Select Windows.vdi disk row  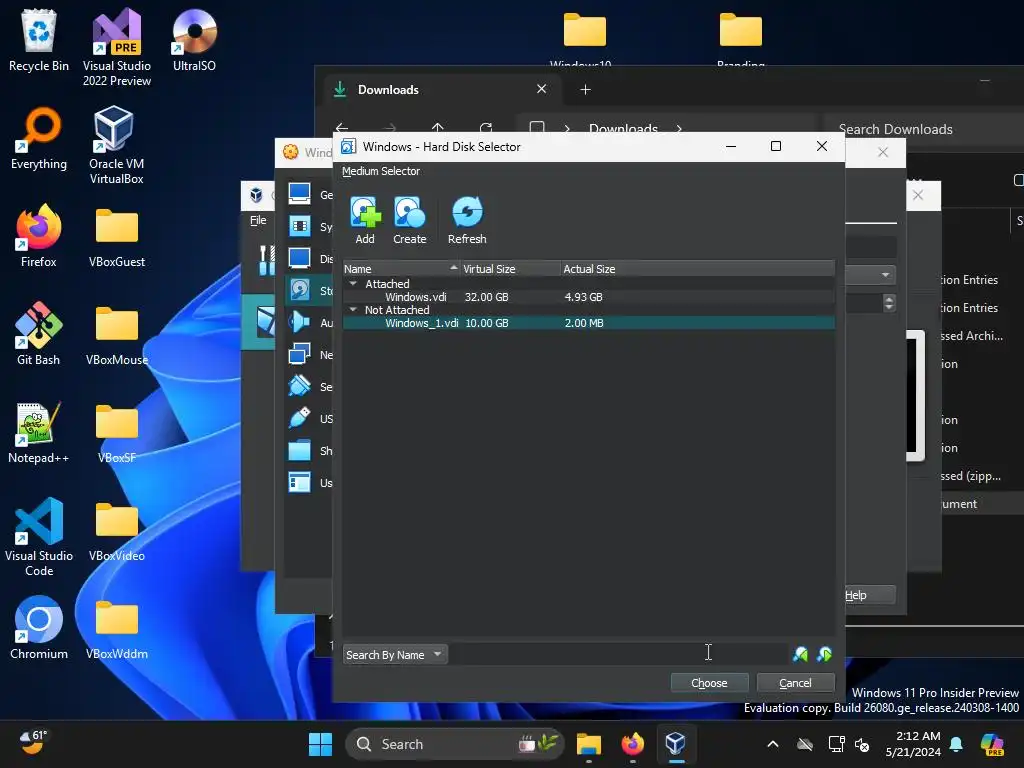(x=589, y=296)
